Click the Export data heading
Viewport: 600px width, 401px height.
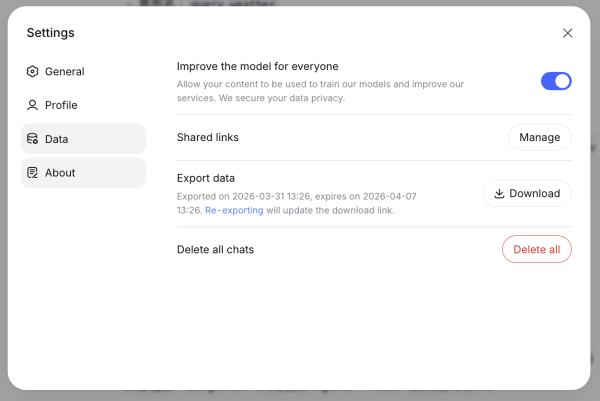point(206,178)
